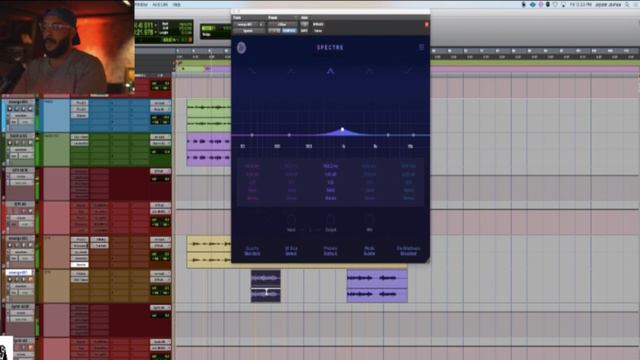Click the active band's frequency value
This screenshot has height=360, width=640.
[330, 167]
